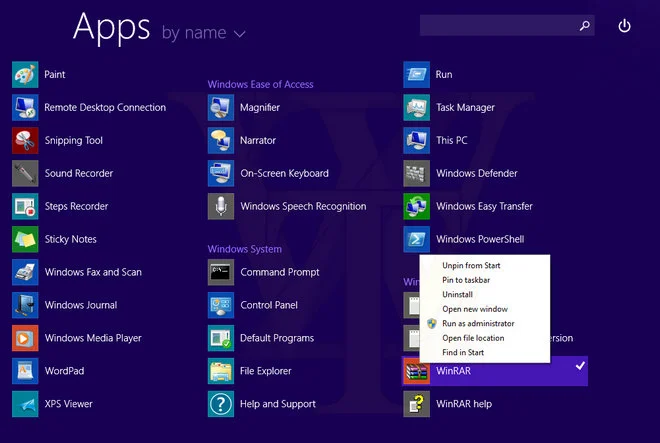Expand the 'by name' sort dropdown
The image size is (660, 443).
tap(204, 33)
